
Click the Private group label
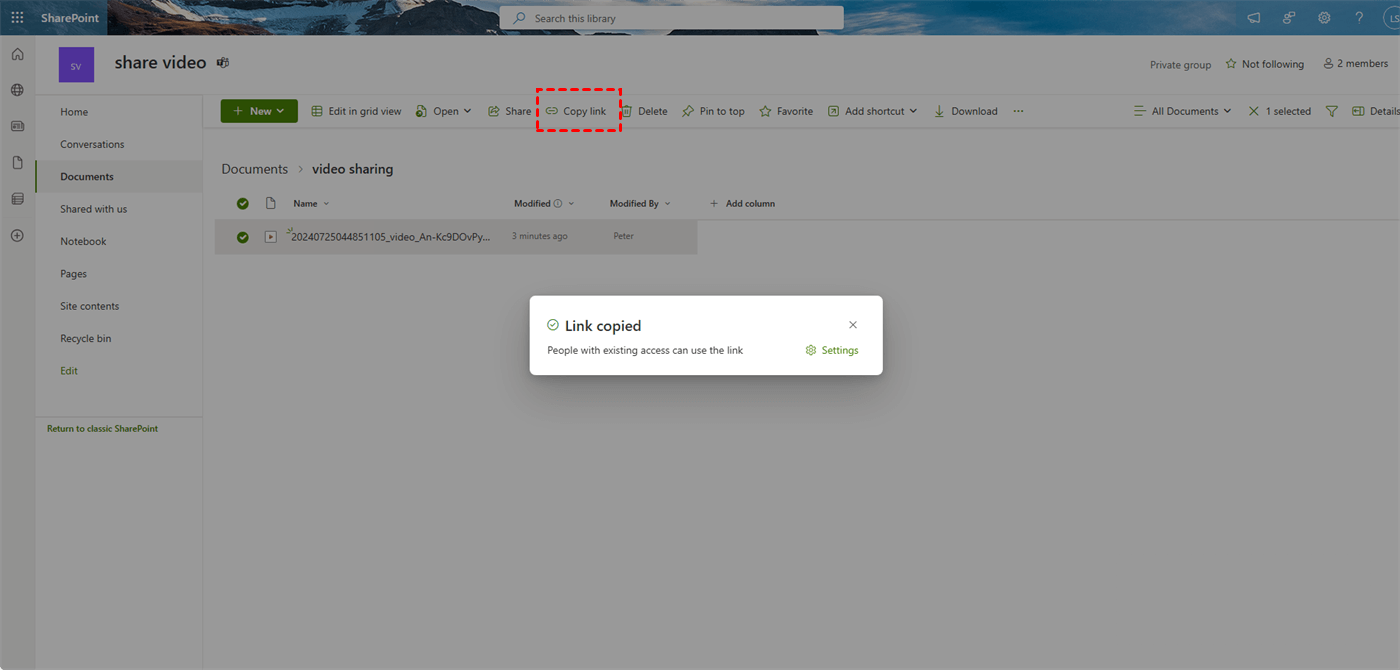point(1180,65)
